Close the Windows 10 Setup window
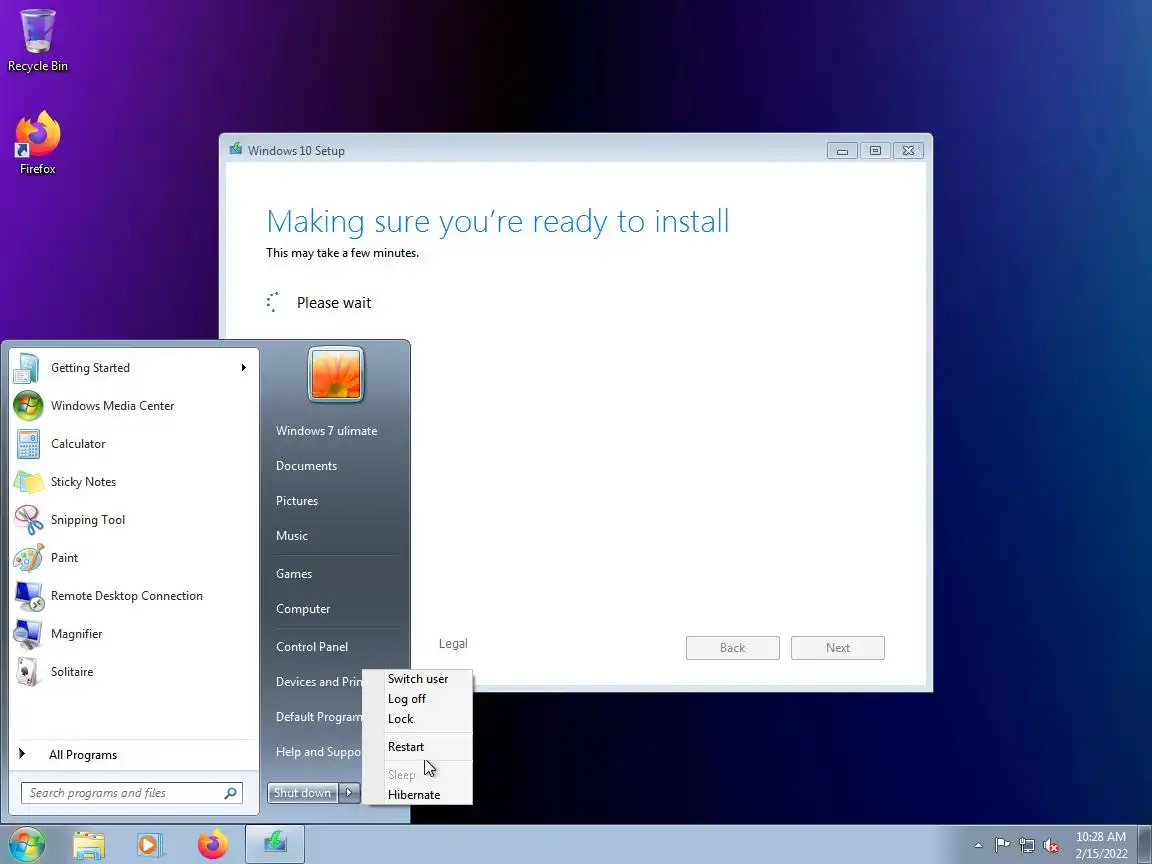Screen dimensions: 1152x864 (x=908, y=151)
